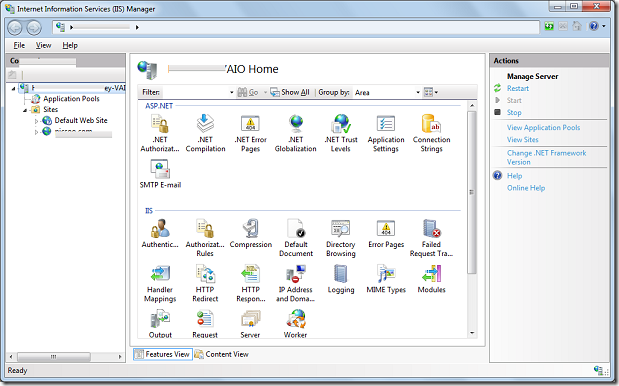Click the Go filter button
The height and width of the screenshot is (386, 619).
pos(248,92)
